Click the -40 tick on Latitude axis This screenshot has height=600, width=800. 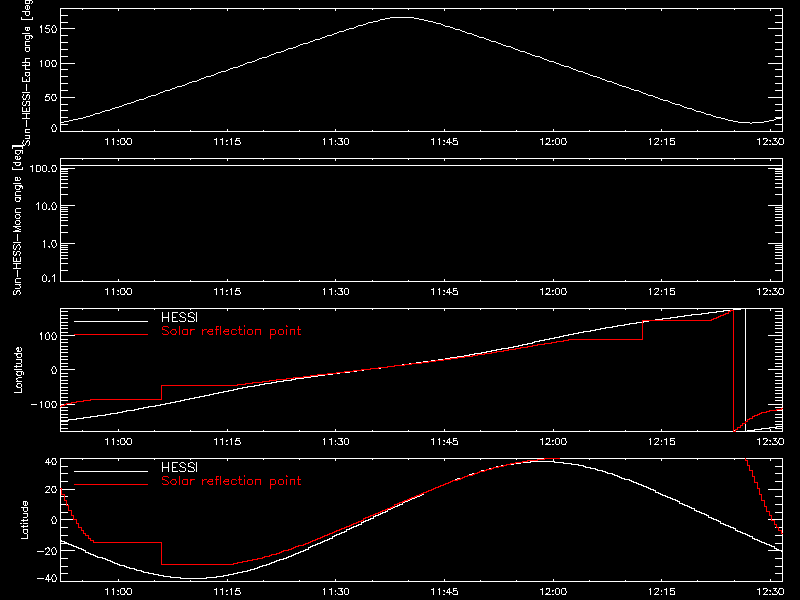(x=47, y=578)
